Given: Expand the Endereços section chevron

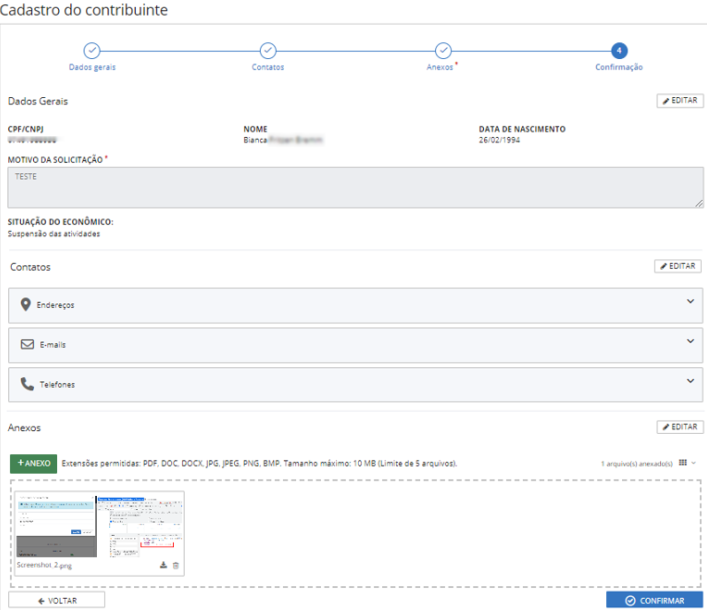Looking at the screenshot, I should 689,300.
